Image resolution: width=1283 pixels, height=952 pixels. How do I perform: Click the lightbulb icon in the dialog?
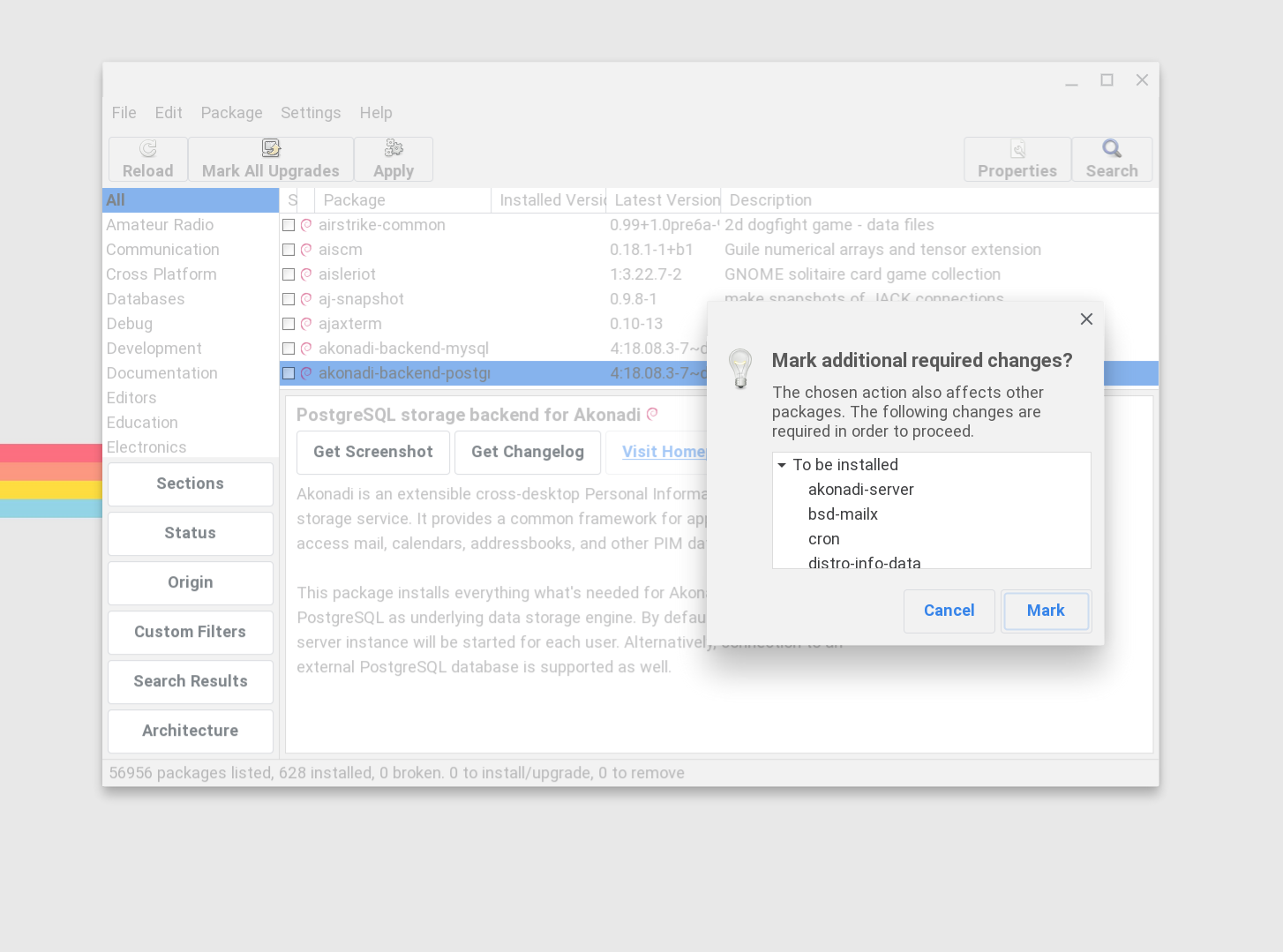pos(740,369)
